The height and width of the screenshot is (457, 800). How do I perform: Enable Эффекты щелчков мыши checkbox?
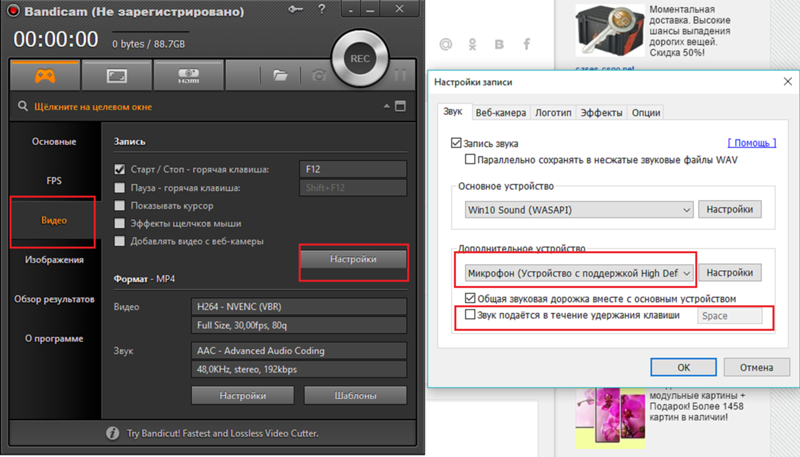[120, 223]
